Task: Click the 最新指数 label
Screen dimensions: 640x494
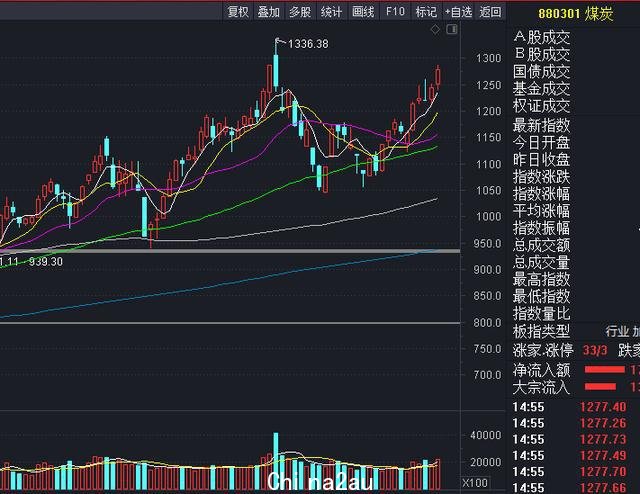Action: click(x=542, y=125)
